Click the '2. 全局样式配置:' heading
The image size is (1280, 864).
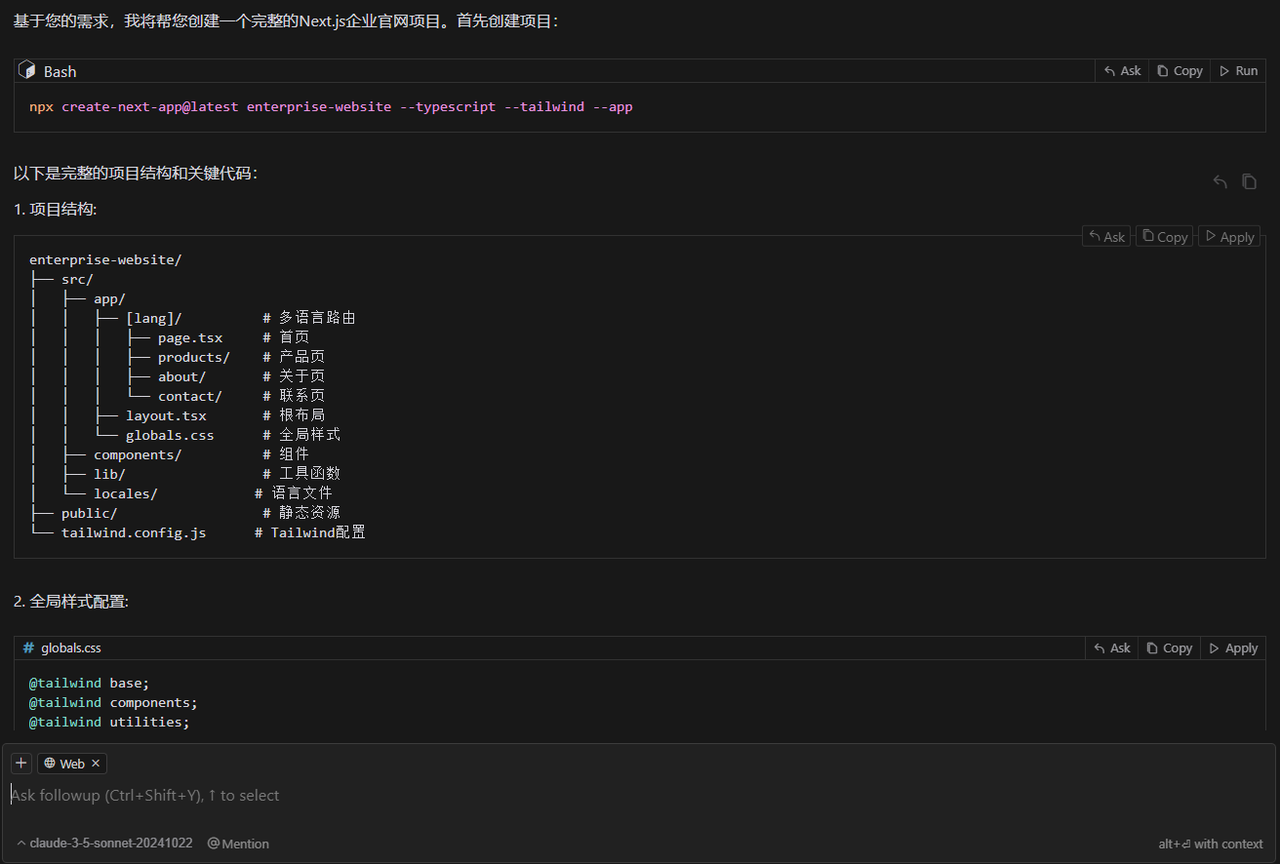point(71,601)
